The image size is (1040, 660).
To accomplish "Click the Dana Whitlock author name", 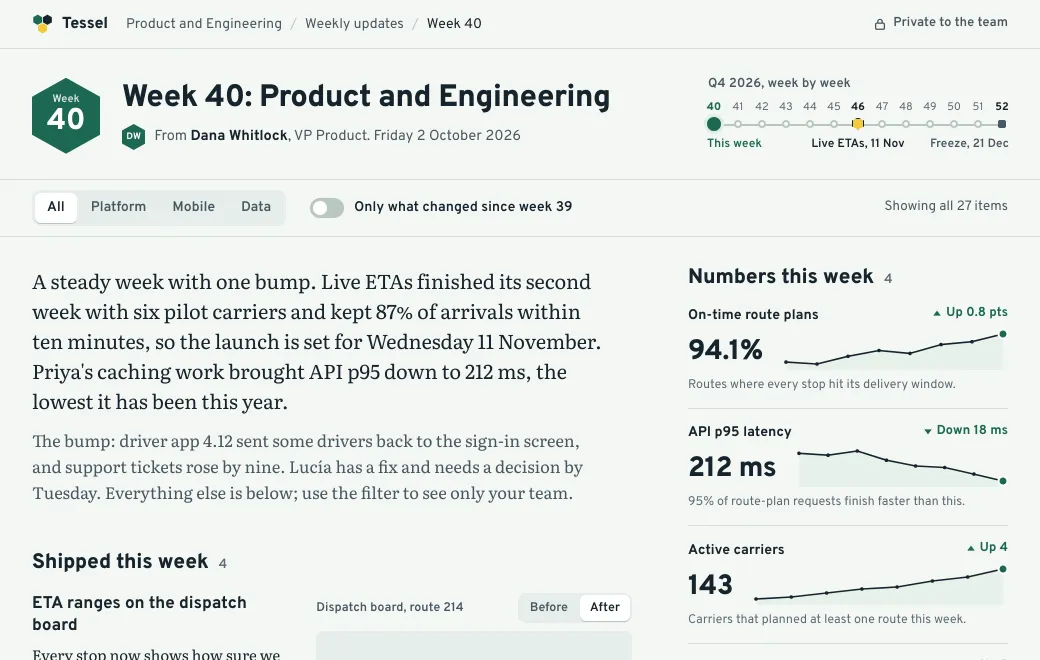I will 239,135.
